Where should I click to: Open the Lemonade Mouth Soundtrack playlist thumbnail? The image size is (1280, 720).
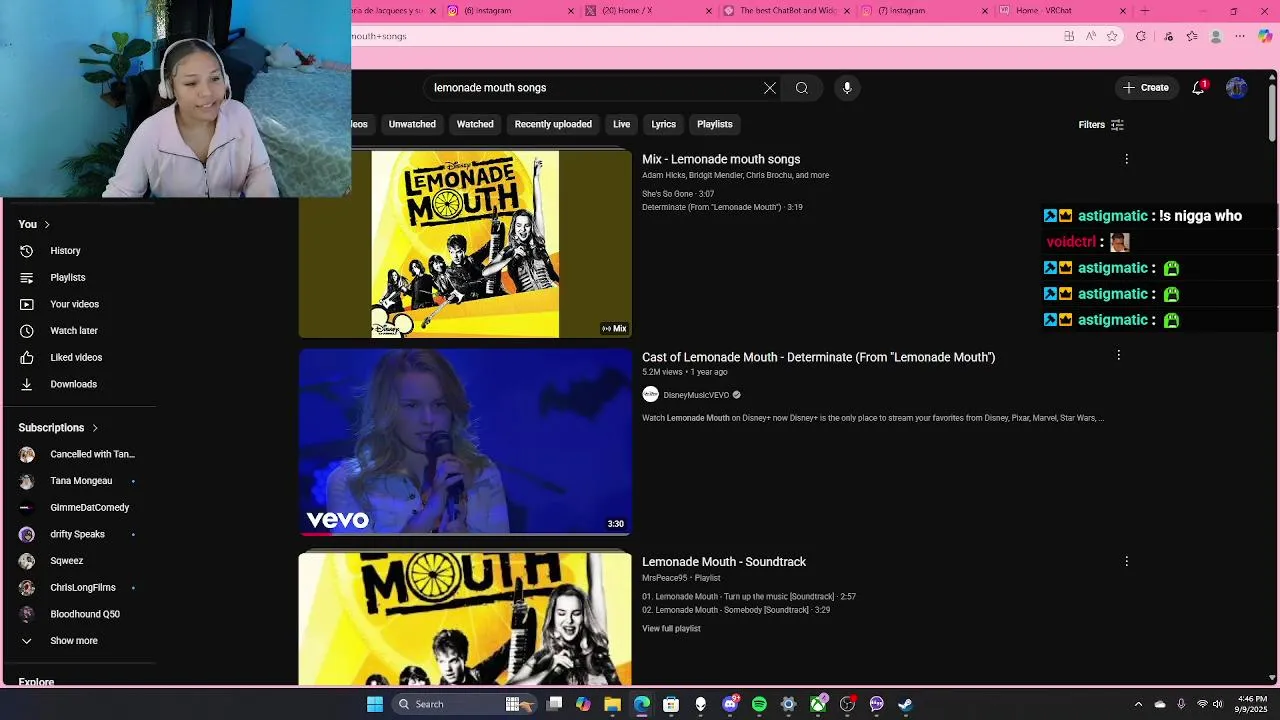tap(465, 618)
